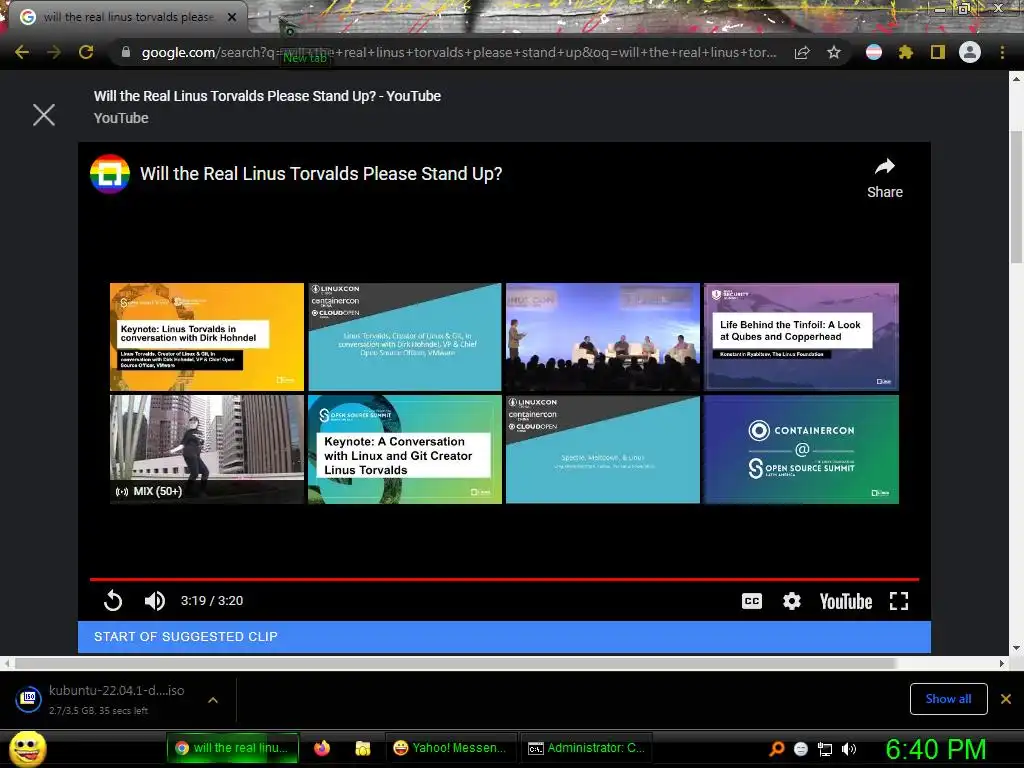Toggle closed captions (CC)
1024x768 pixels.
click(752, 601)
